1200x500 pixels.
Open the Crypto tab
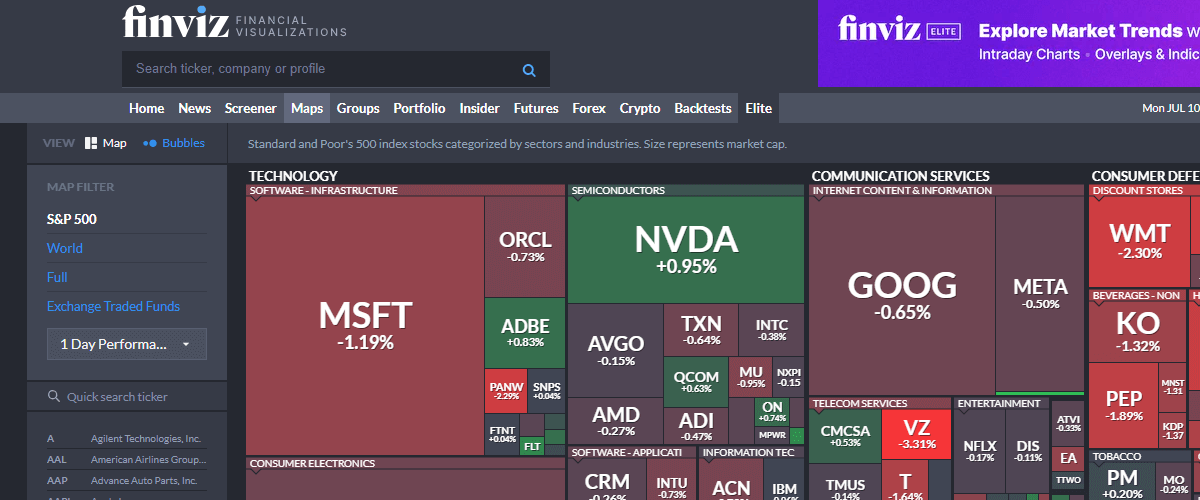tap(640, 108)
